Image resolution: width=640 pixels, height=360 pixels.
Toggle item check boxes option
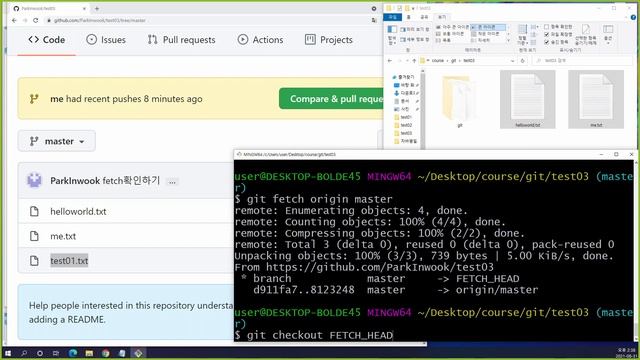[558, 27]
